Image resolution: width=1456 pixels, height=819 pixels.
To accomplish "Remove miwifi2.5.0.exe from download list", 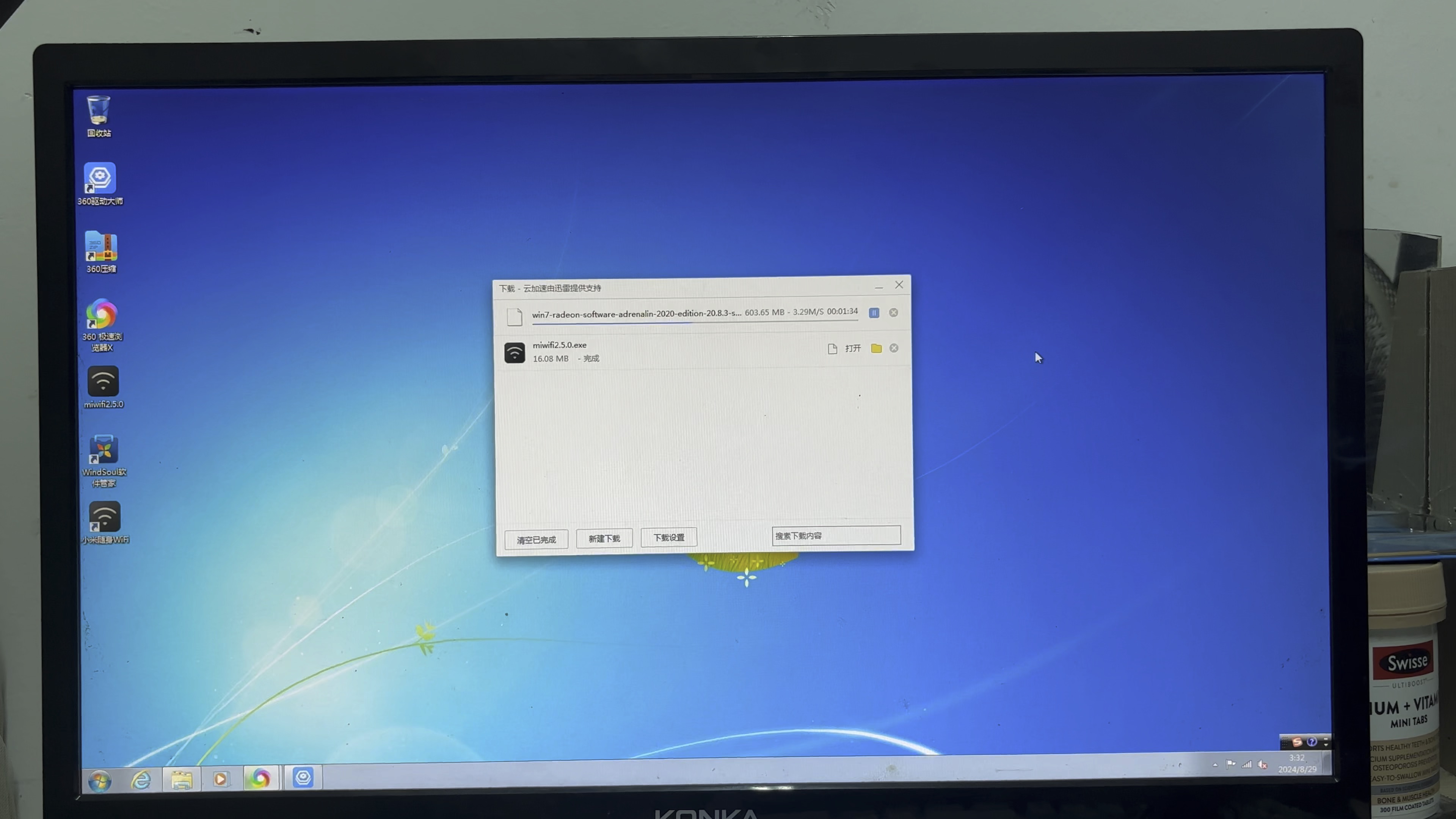I will click(894, 348).
